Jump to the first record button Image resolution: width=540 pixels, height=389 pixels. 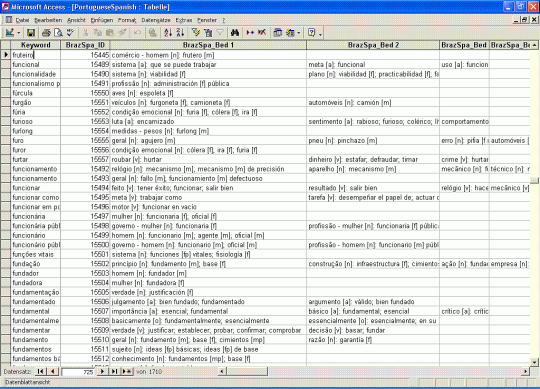pos(41,371)
